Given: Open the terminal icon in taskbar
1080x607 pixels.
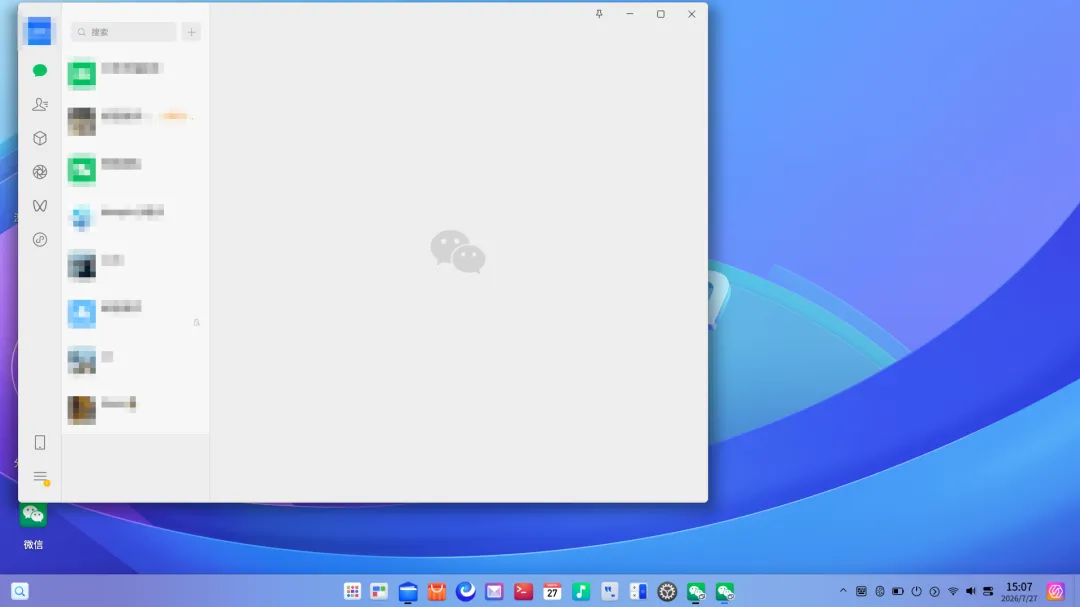Looking at the screenshot, I should pos(523,591).
